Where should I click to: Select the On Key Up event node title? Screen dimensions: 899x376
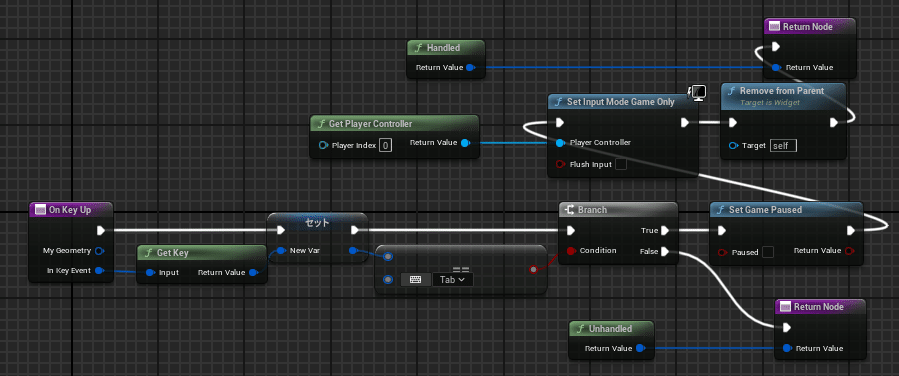[70, 210]
